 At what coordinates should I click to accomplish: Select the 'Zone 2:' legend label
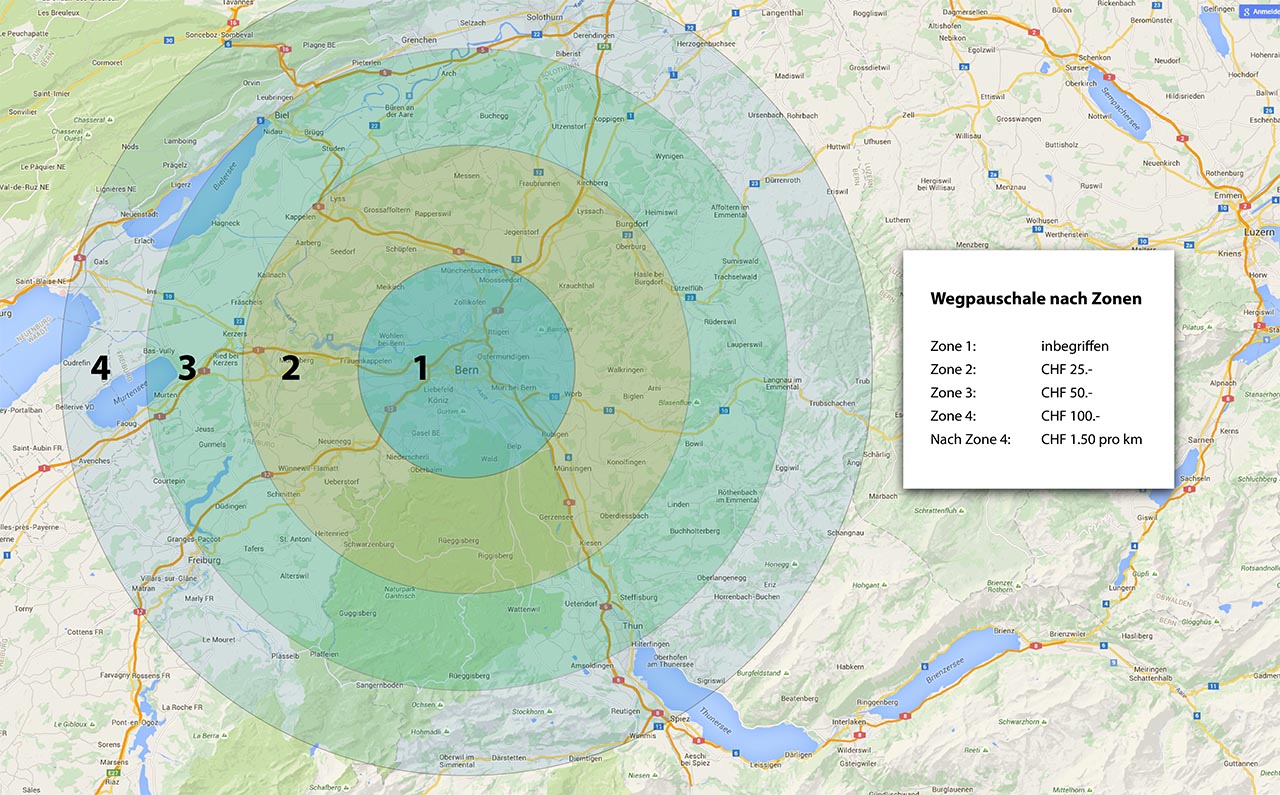pyautogui.click(x=953, y=369)
